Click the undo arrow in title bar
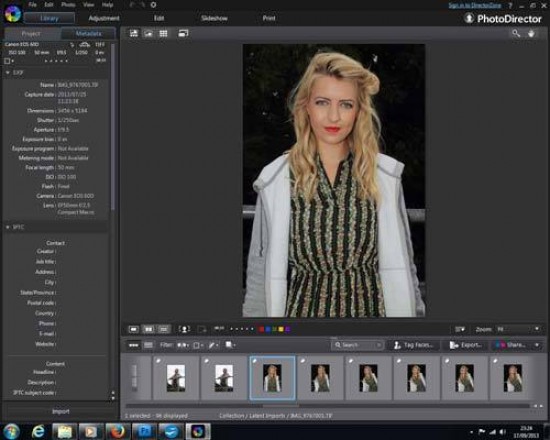 (132, 5)
